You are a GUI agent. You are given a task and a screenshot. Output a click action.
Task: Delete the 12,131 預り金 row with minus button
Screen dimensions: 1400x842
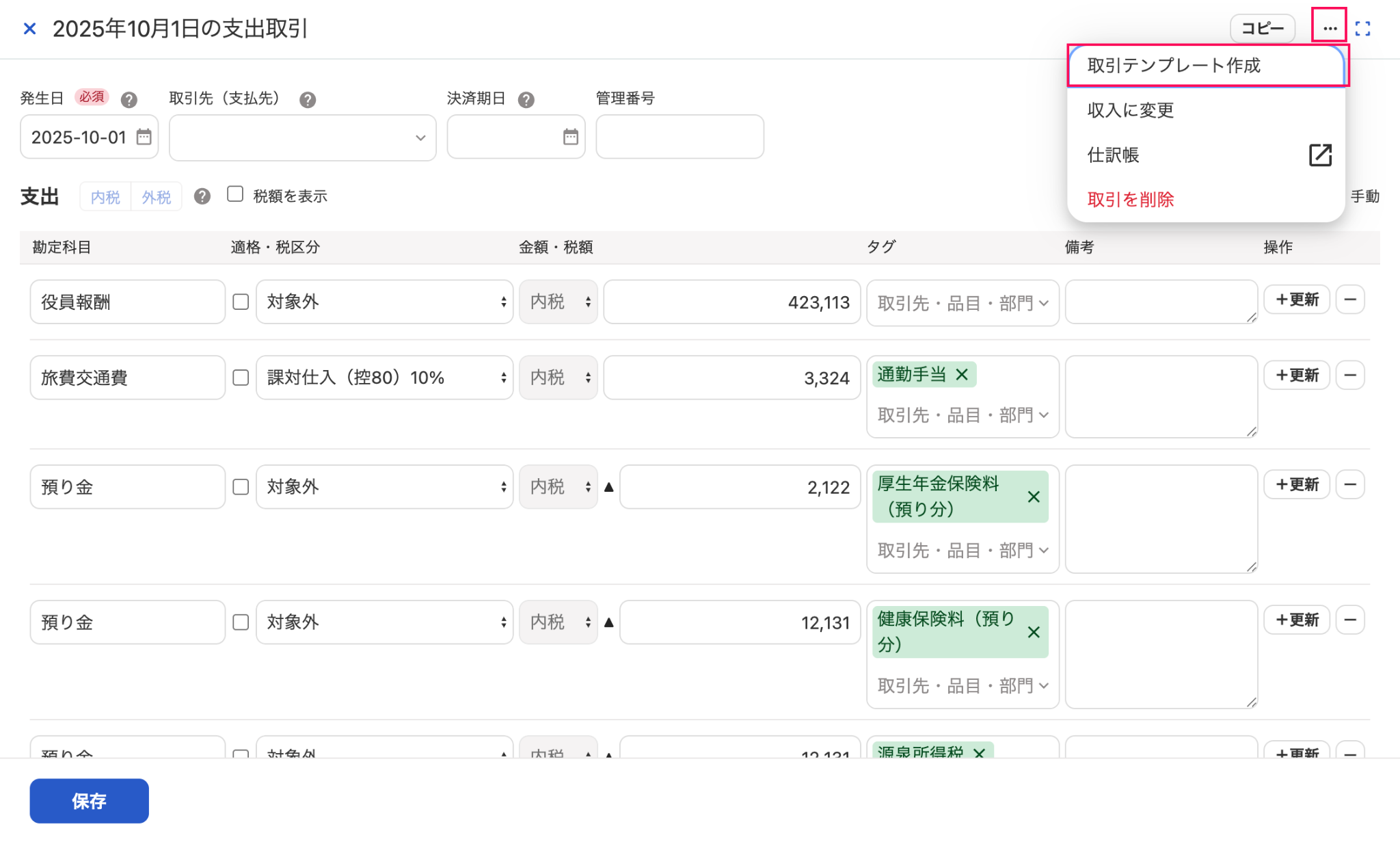[1350, 620]
